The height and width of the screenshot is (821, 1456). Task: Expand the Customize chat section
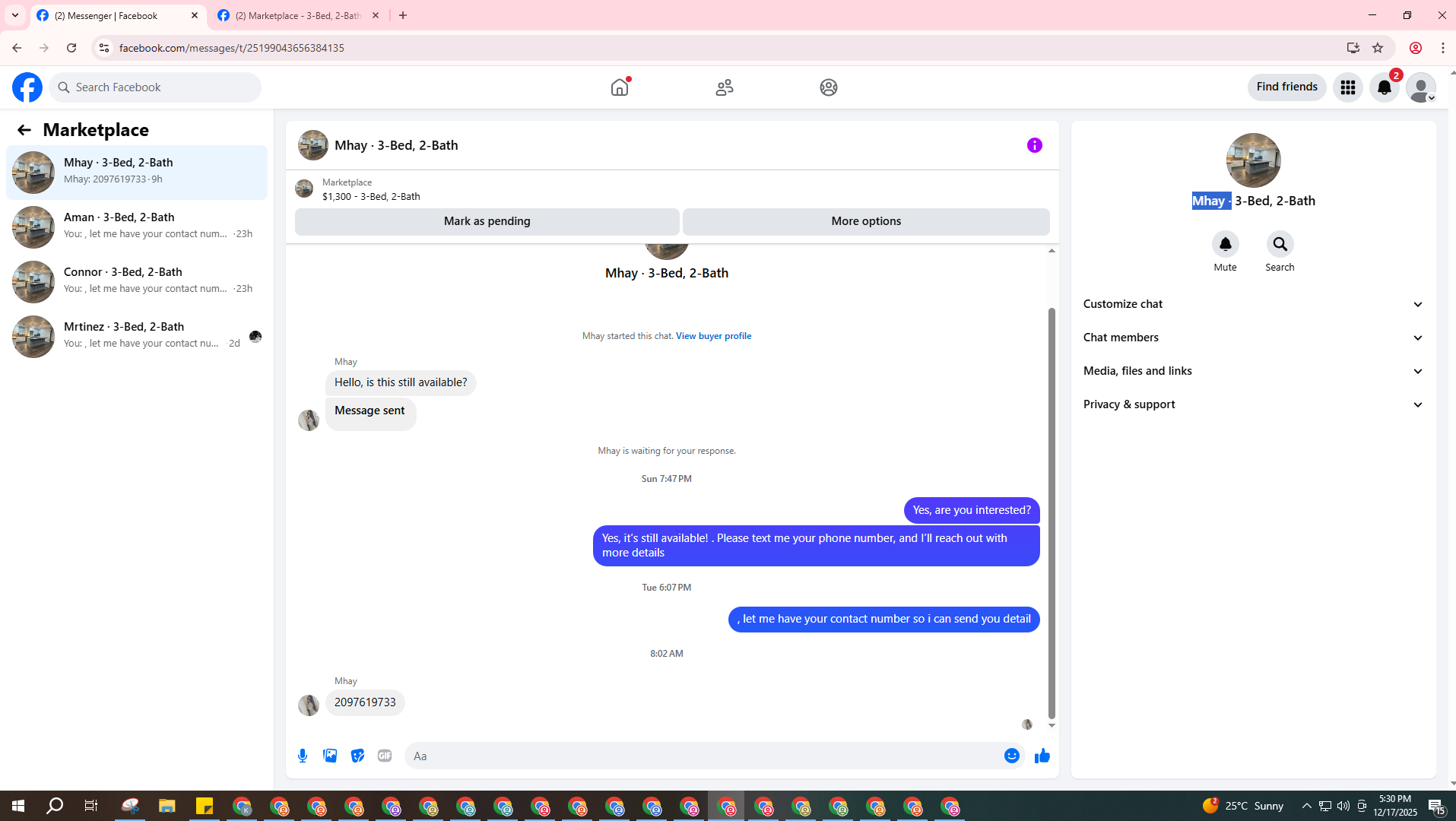click(x=1253, y=304)
